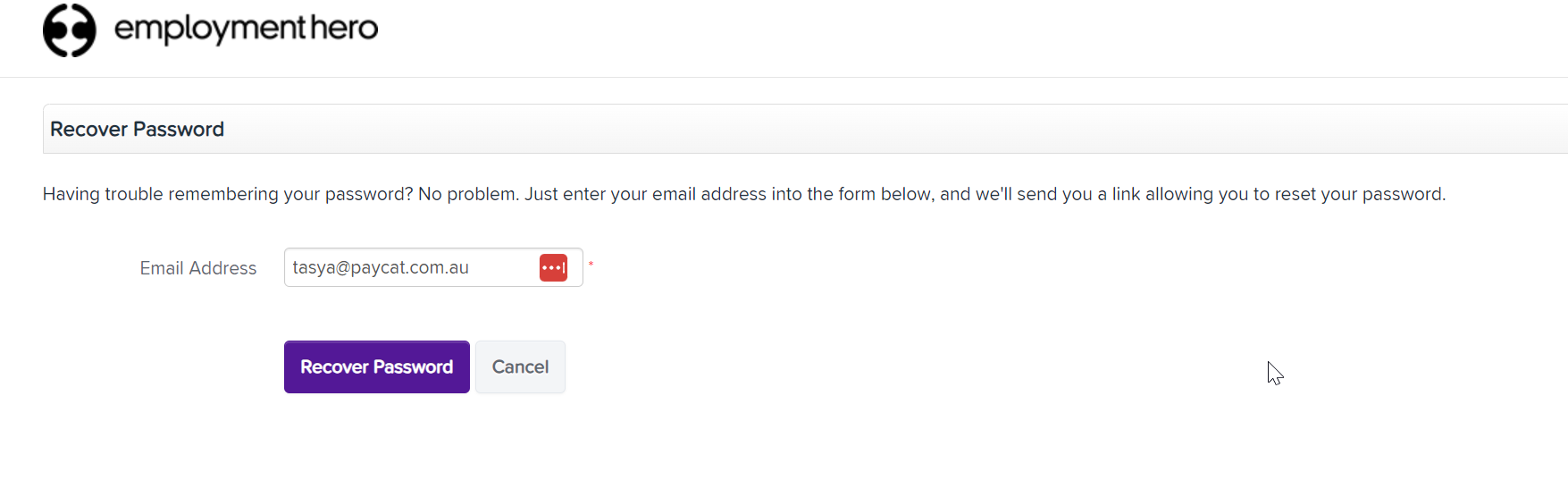The height and width of the screenshot is (497, 1568).
Task: Click the sentence "Having trouble remembering your password?"
Action: coord(228,194)
